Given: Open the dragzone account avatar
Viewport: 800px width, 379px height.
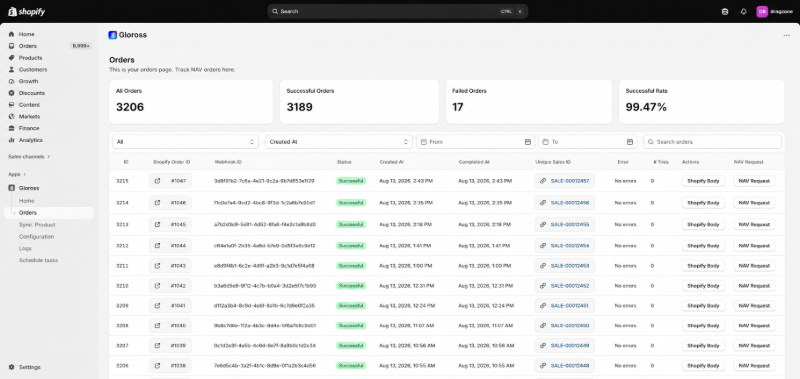Looking at the screenshot, I should point(762,11).
